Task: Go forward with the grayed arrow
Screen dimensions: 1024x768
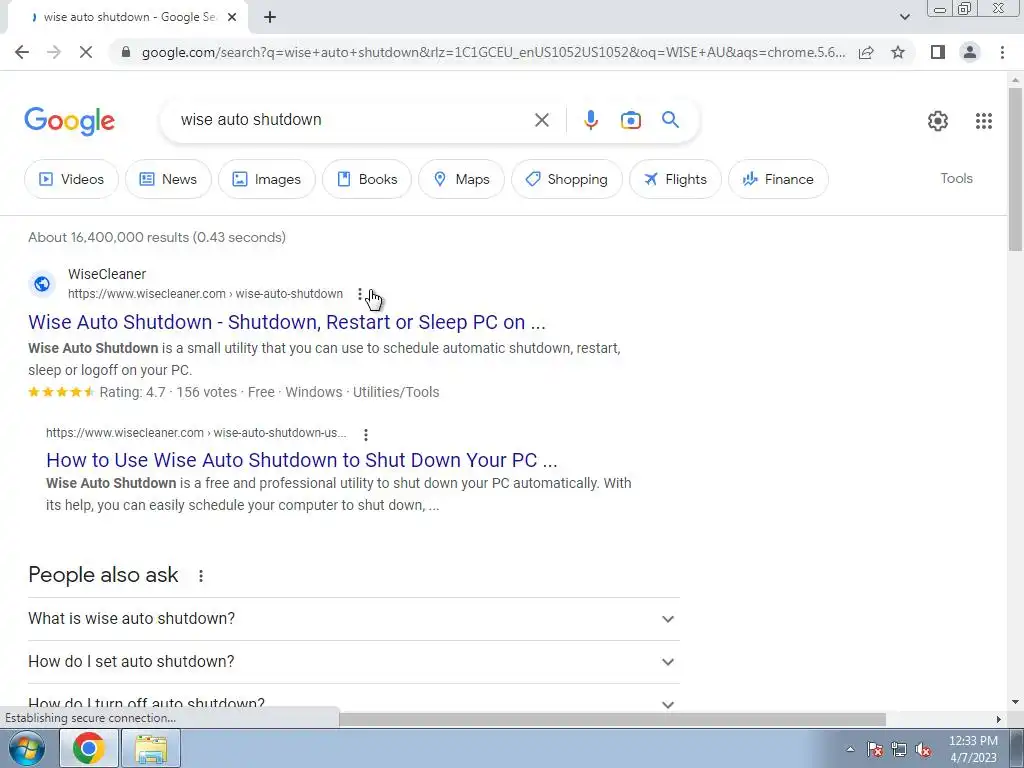Action: (x=54, y=52)
